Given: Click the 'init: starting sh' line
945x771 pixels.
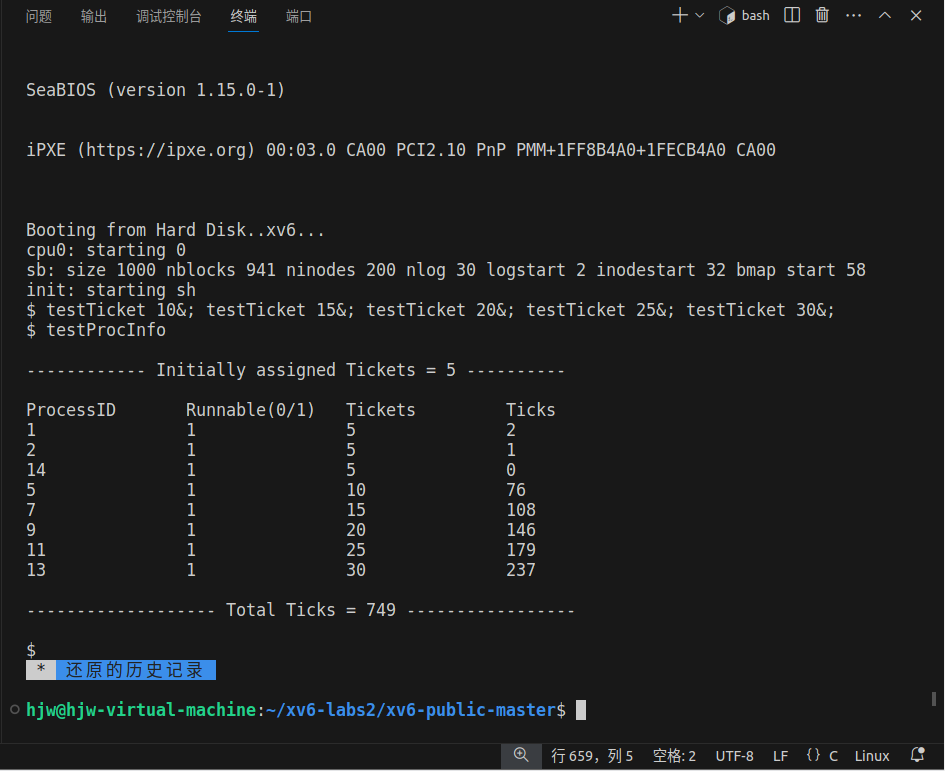Looking at the screenshot, I should tap(111, 290).
